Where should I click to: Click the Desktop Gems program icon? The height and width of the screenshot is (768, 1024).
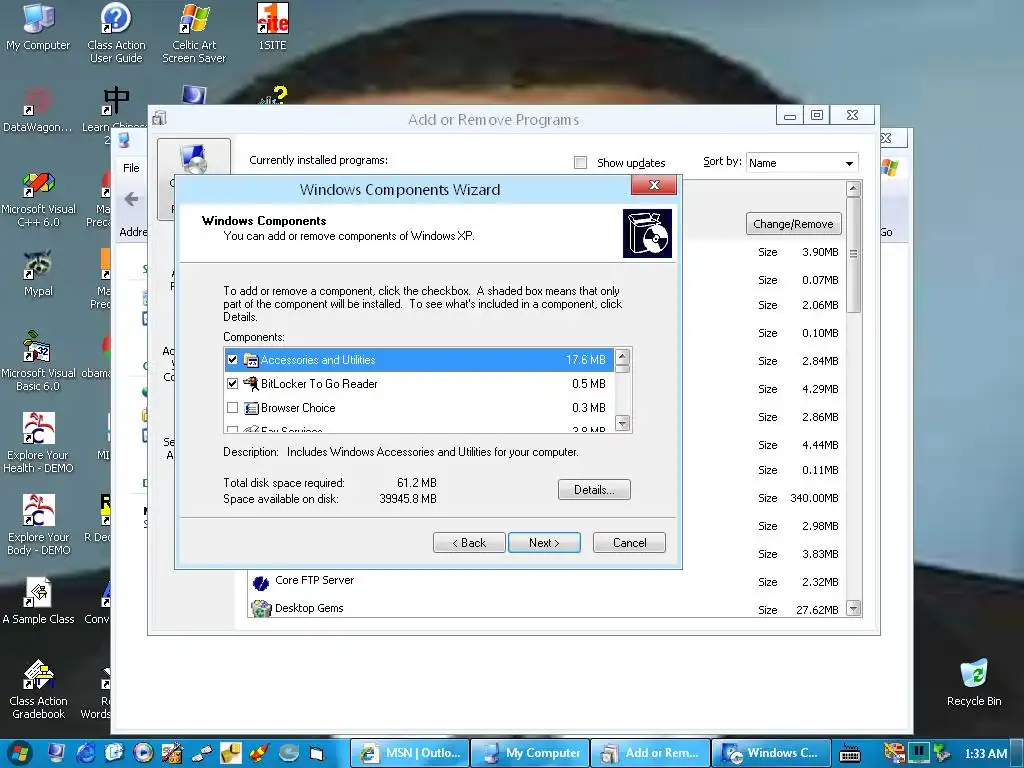(261, 609)
